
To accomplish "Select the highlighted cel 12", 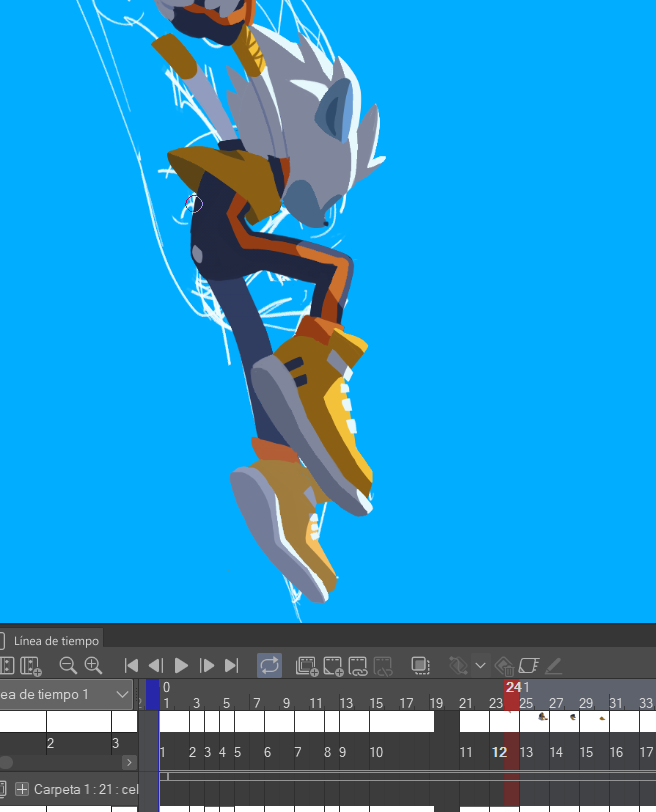I will (499, 752).
